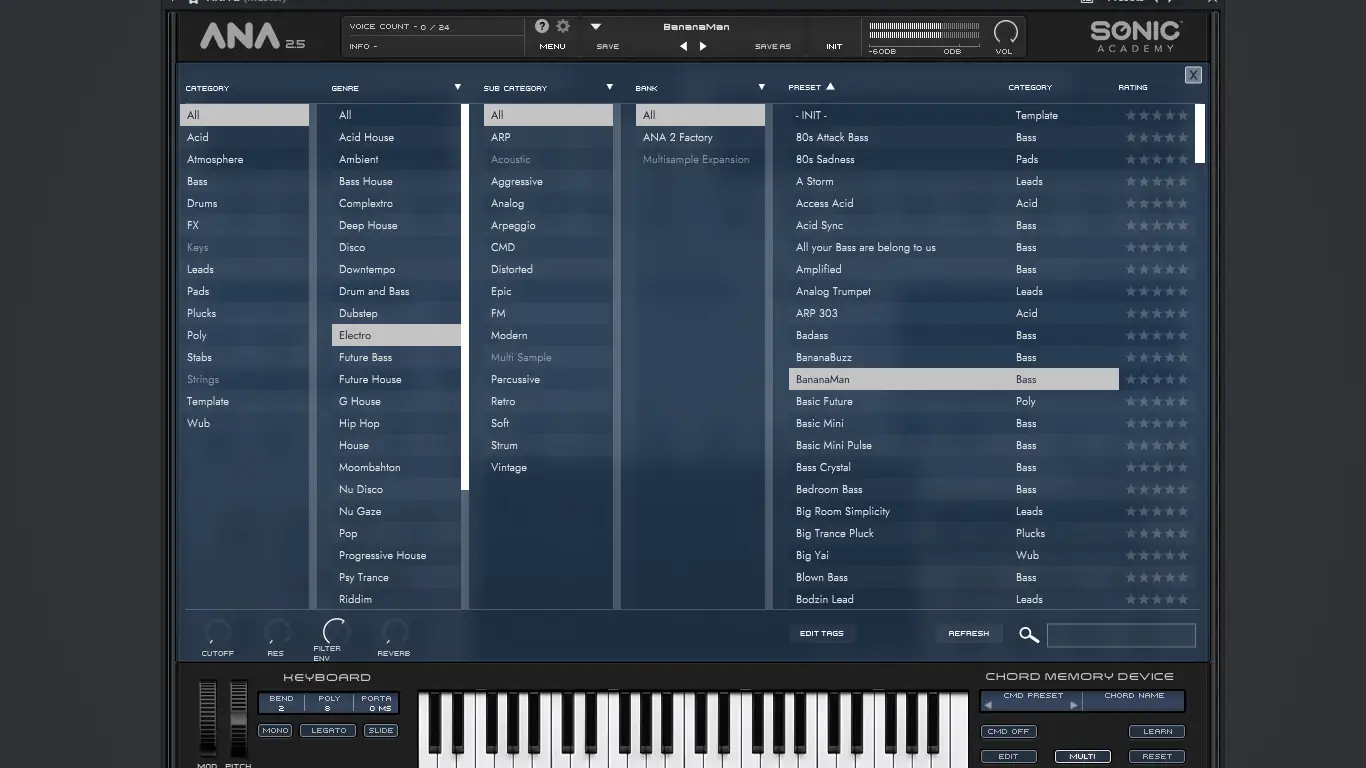Set rating stars for Analog Trumpet
The image size is (1366, 768).
click(1157, 291)
